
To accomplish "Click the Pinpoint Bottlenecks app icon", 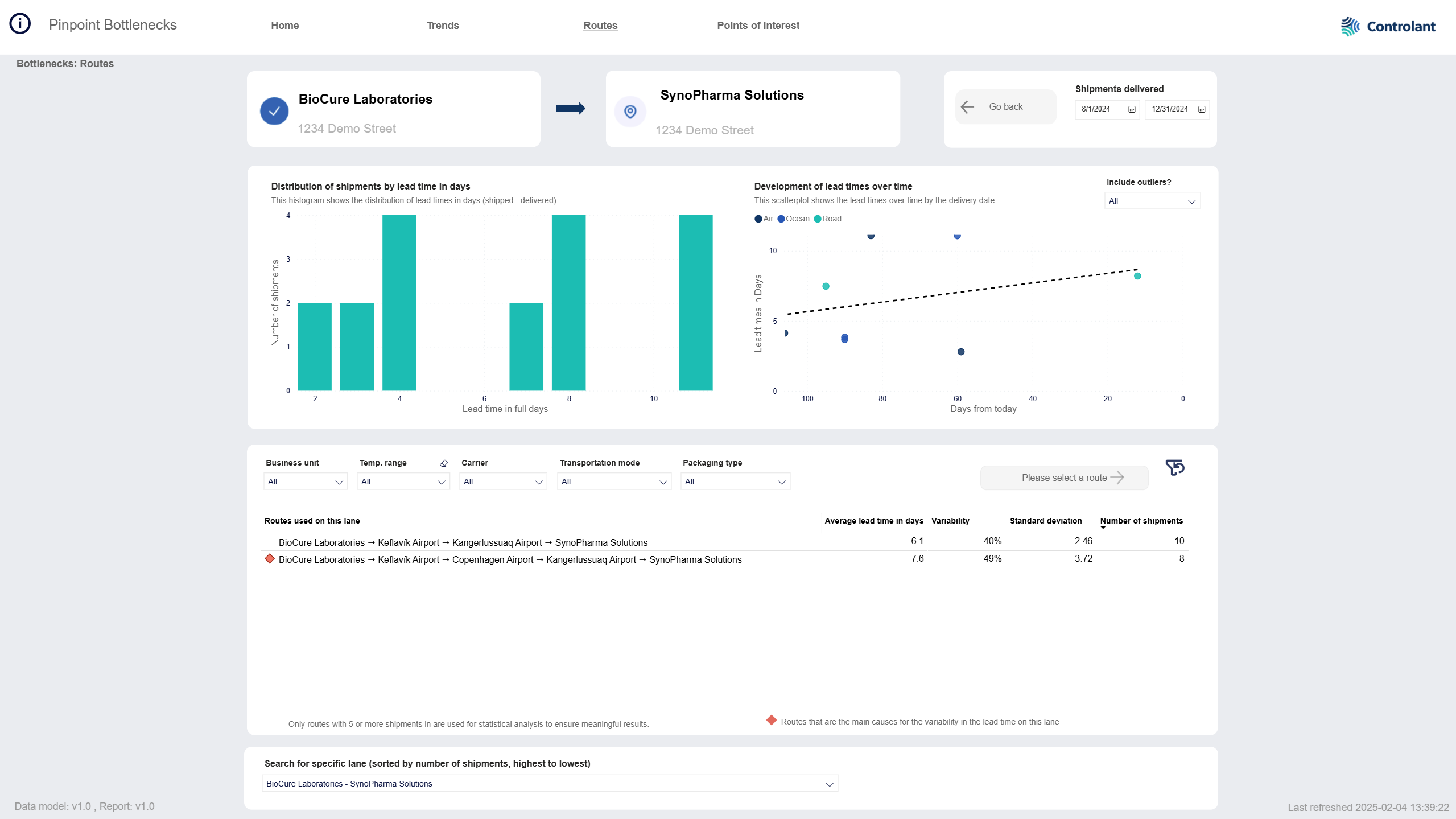I will point(20,23).
